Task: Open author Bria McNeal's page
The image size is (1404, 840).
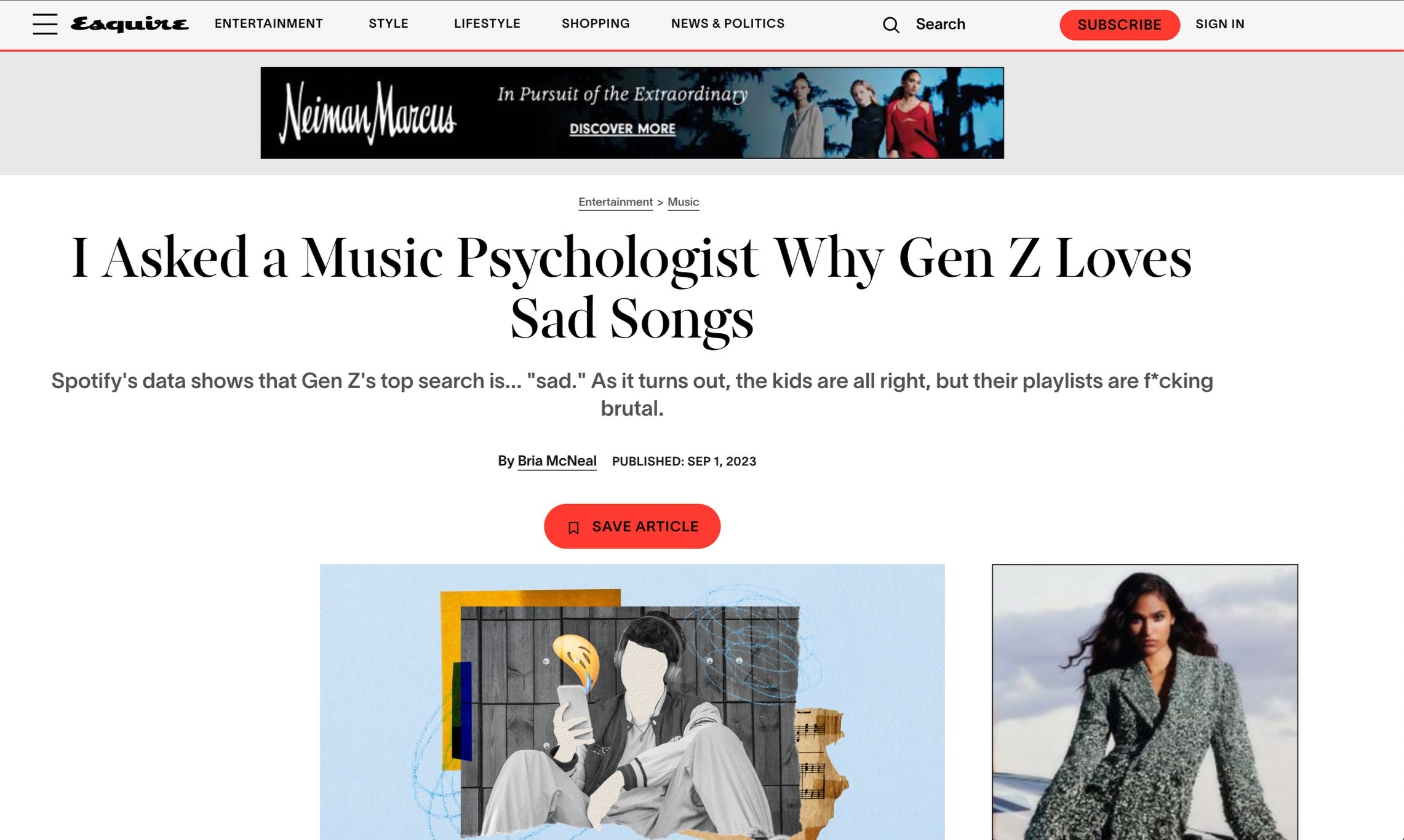Action: click(x=557, y=461)
